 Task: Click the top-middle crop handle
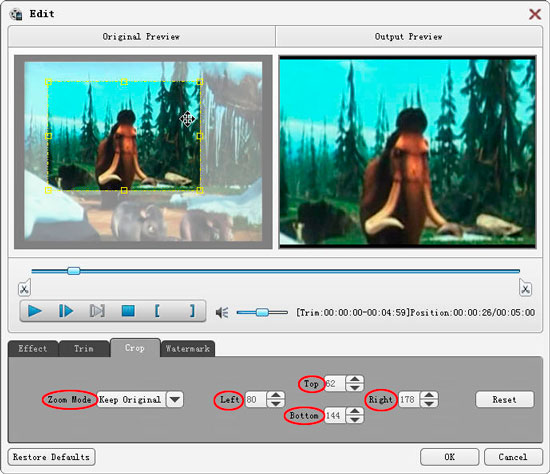(124, 82)
